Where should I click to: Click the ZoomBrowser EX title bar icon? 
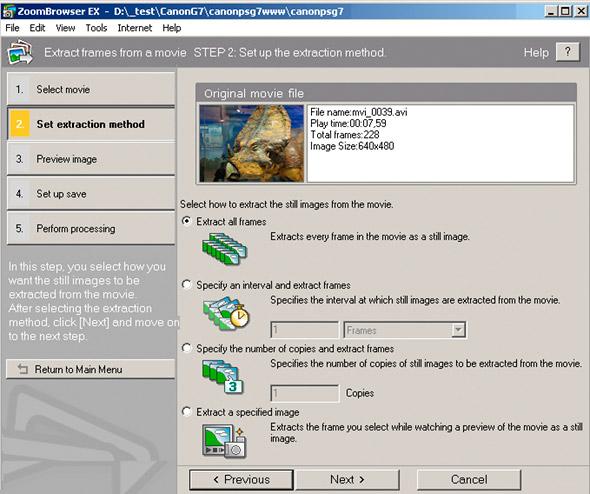8,11
